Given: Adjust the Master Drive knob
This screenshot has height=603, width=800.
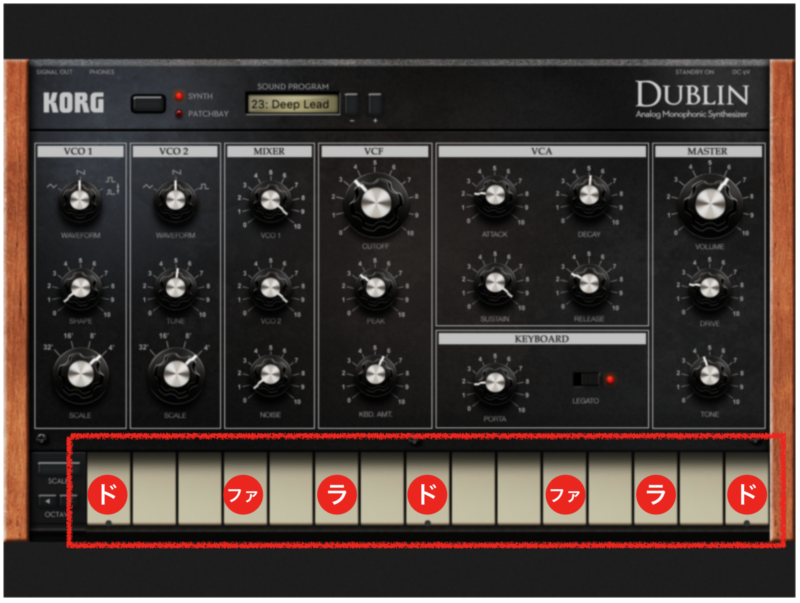Looking at the screenshot, I should [x=710, y=288].
